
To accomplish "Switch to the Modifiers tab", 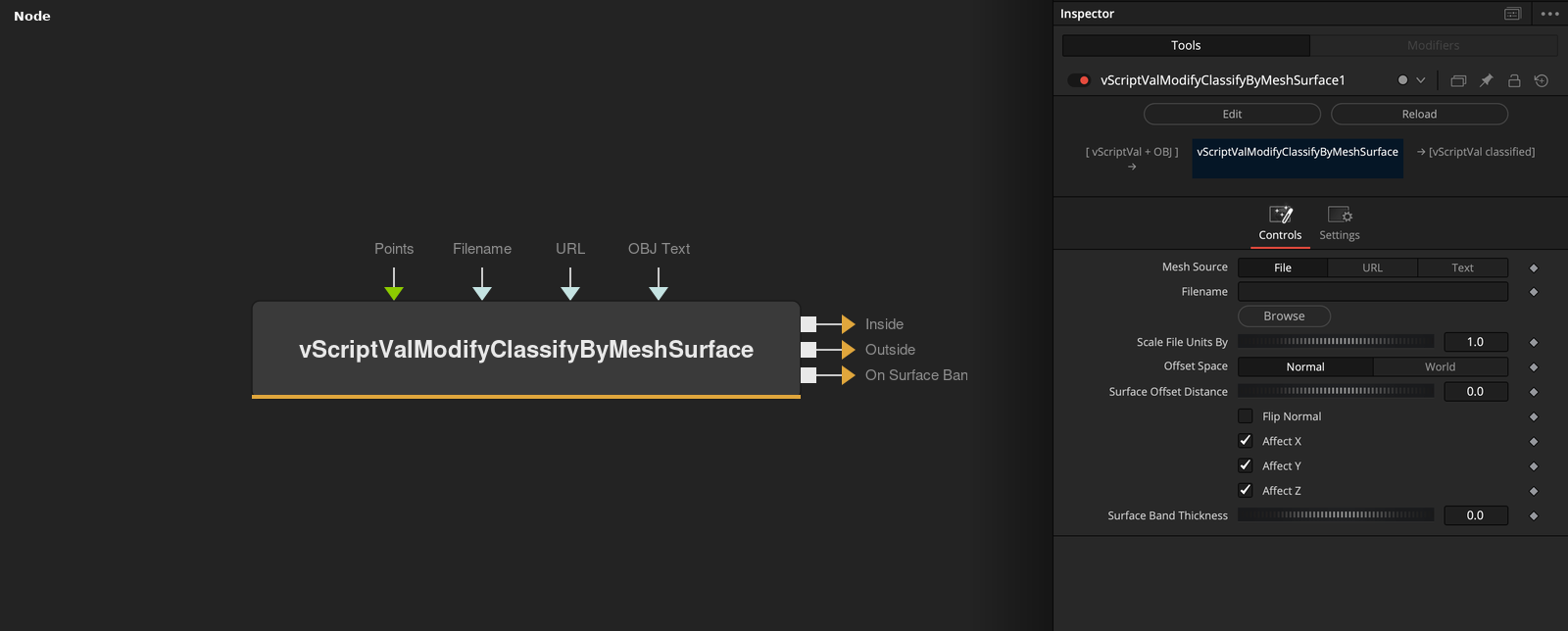I will pos(1434,45).
